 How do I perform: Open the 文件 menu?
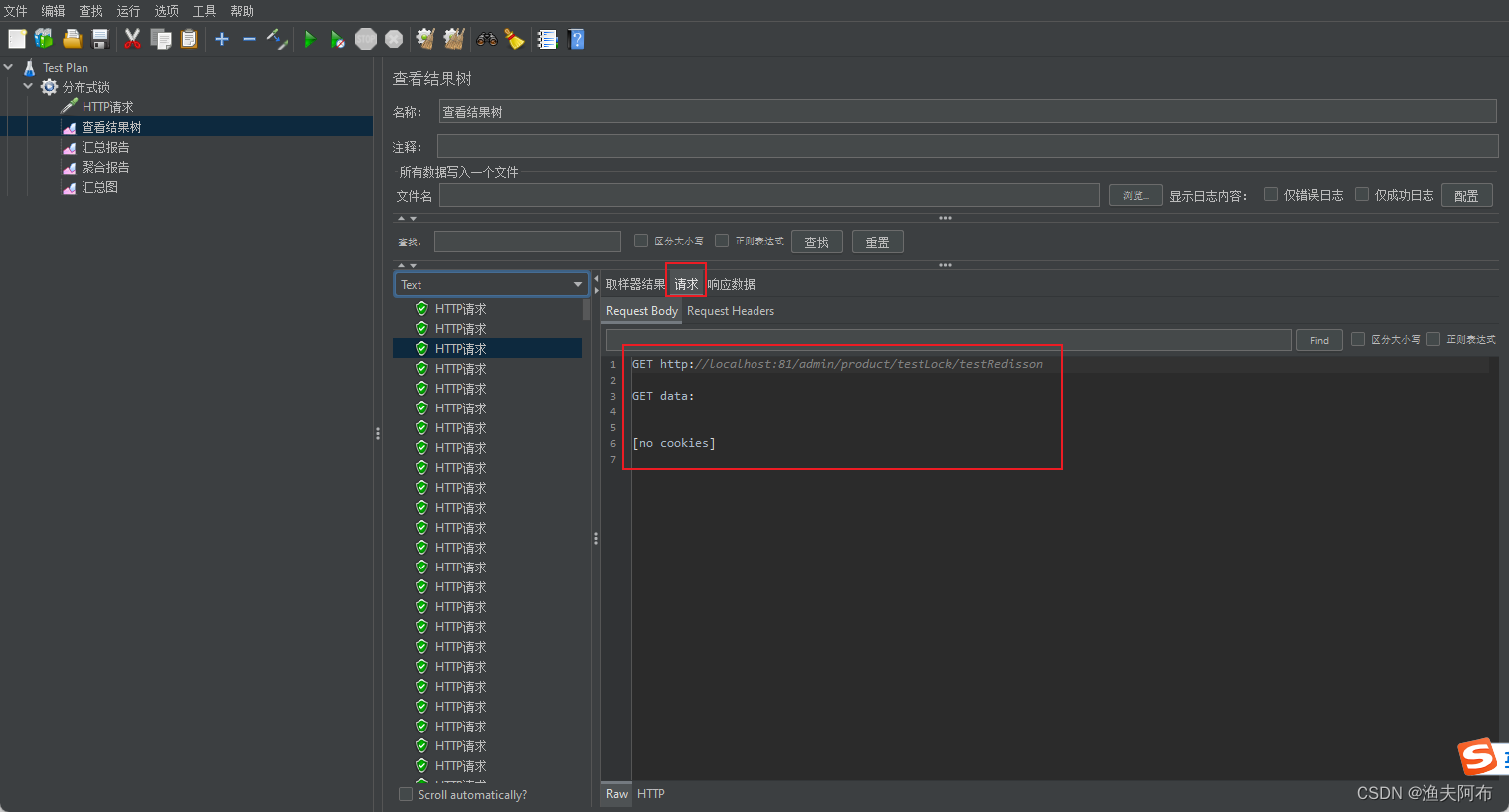[x=16, y=11]
